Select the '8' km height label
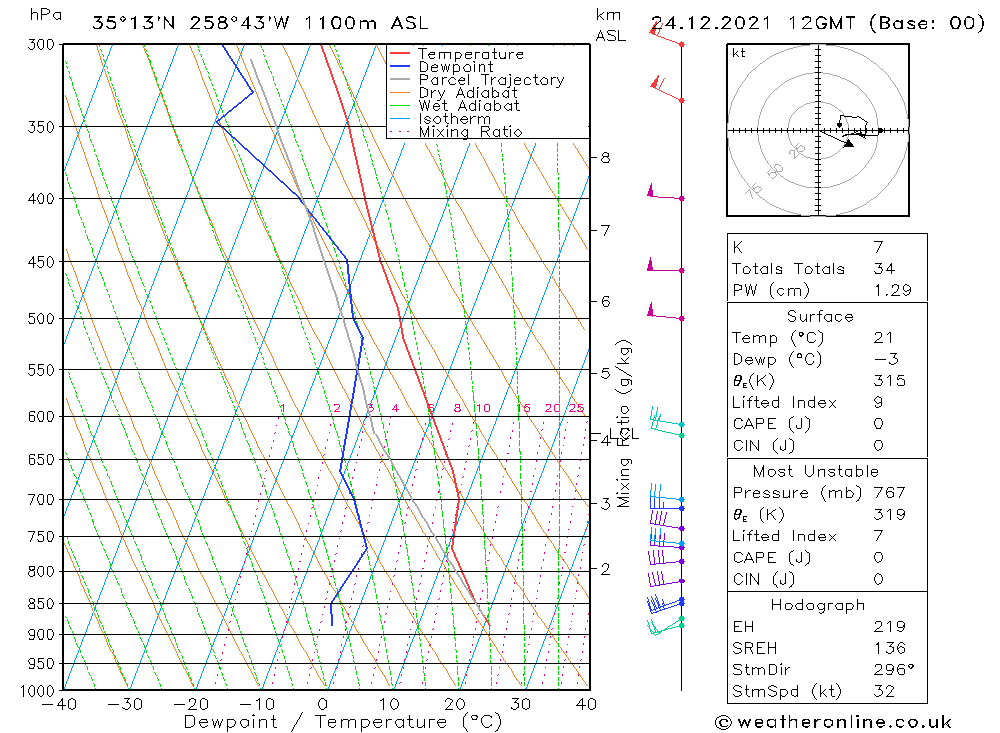This screenshot has height=733, width=1000. pyautogui.click(x=605, y=158)
